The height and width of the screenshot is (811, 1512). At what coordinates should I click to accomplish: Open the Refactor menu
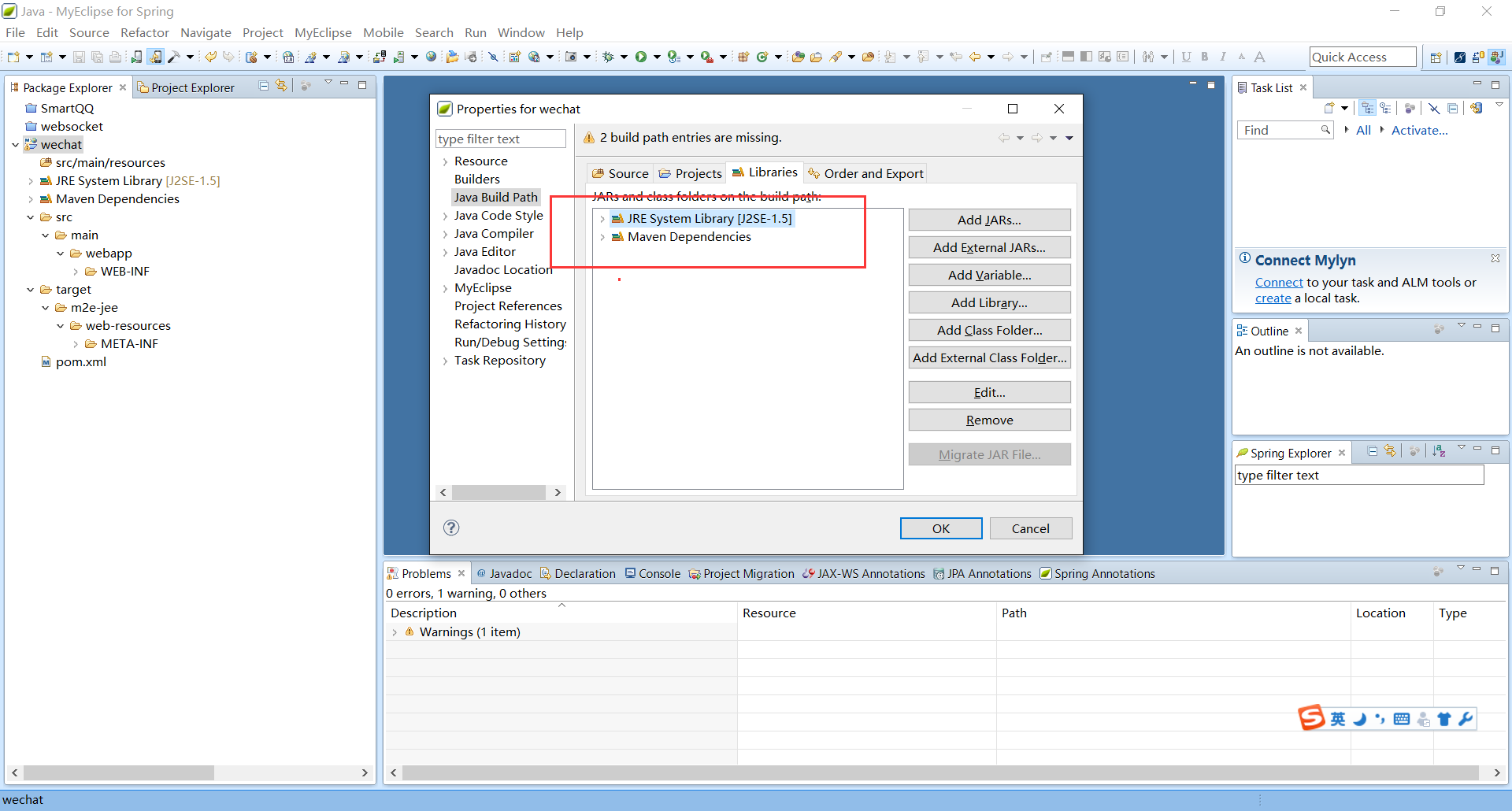click(x=144, y=32)
